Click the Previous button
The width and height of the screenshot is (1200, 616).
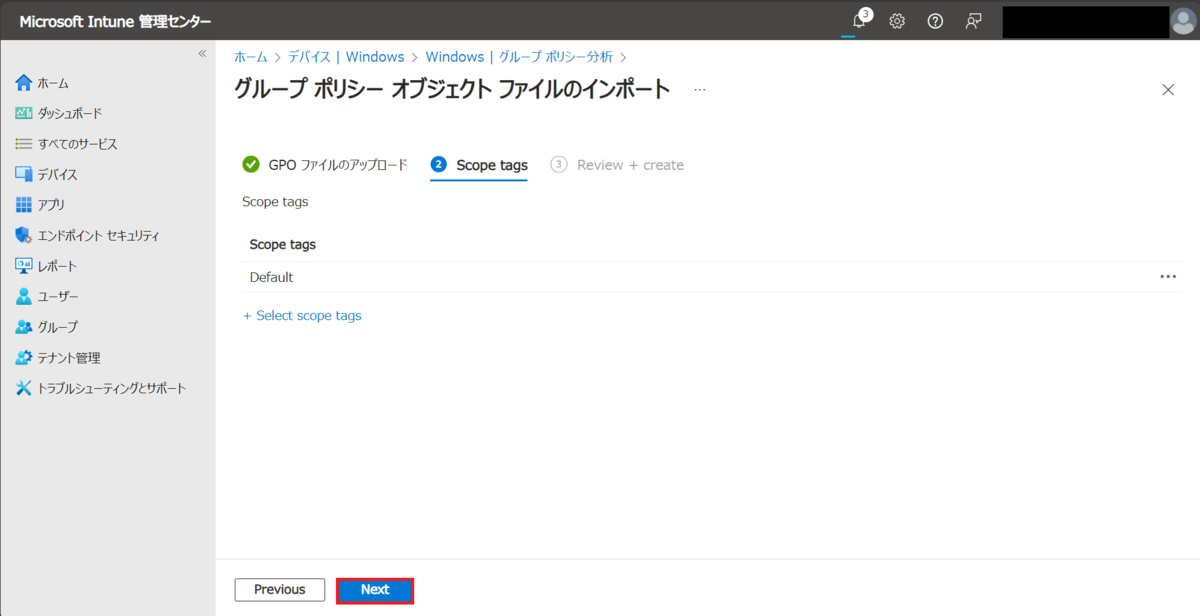point(280,590)
